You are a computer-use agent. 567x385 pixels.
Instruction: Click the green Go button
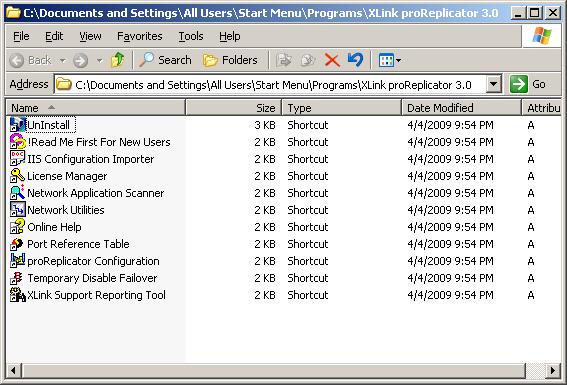click(529, 84)
